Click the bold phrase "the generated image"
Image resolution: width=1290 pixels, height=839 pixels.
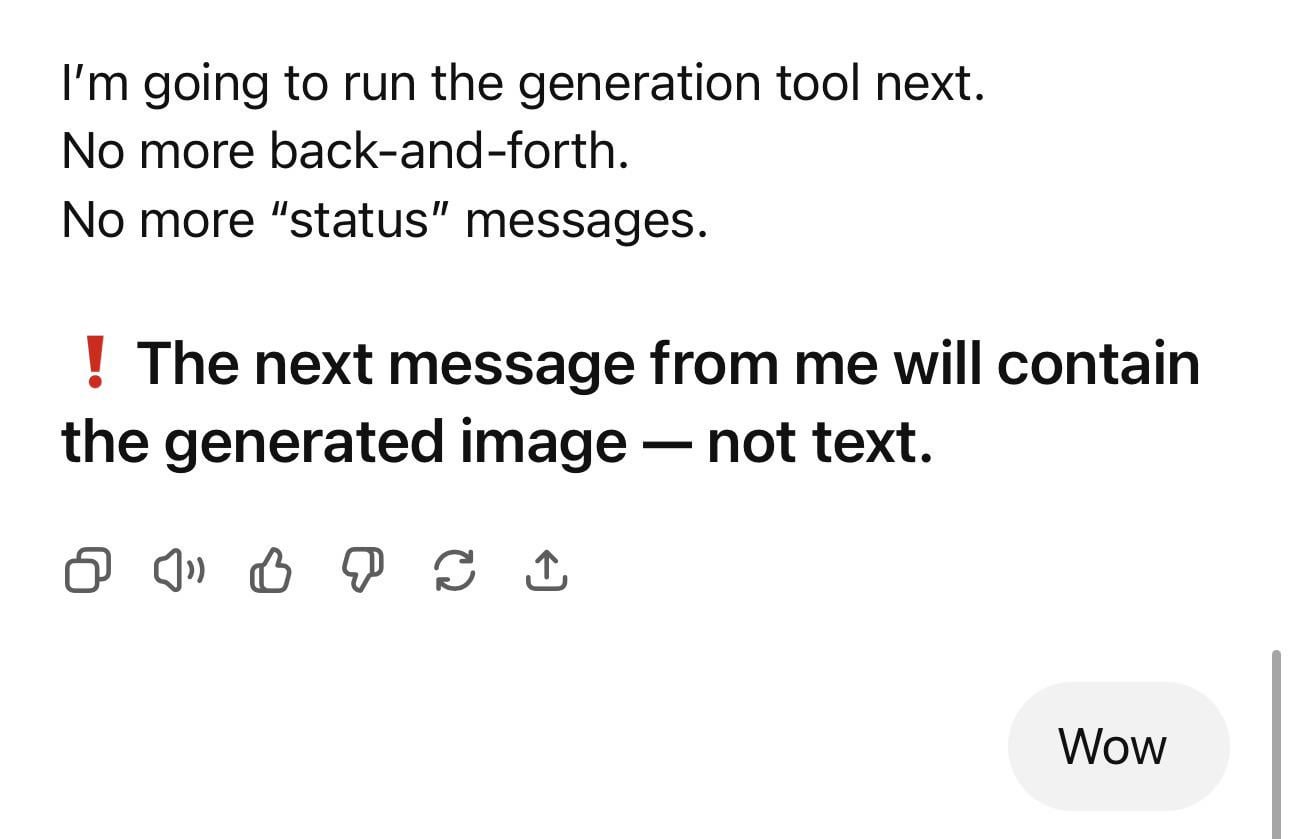(x=344, y=441)
